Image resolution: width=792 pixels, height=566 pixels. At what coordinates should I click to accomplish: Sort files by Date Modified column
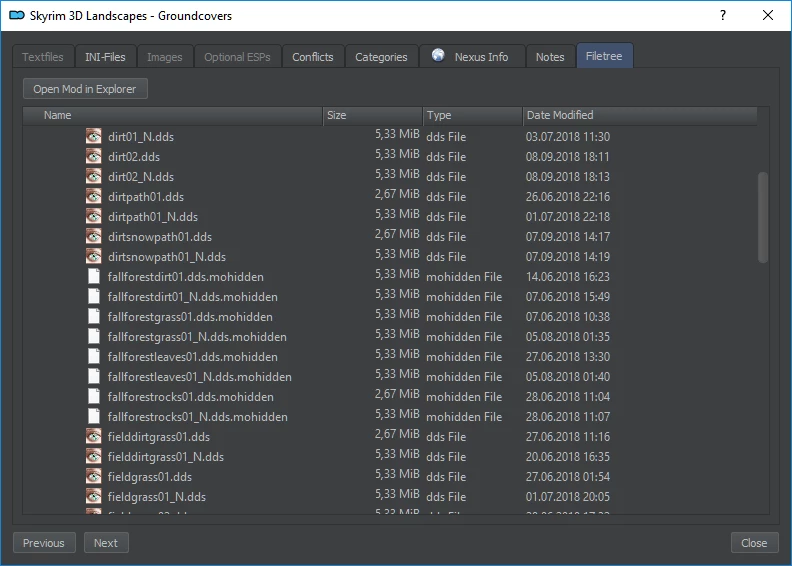640,115
